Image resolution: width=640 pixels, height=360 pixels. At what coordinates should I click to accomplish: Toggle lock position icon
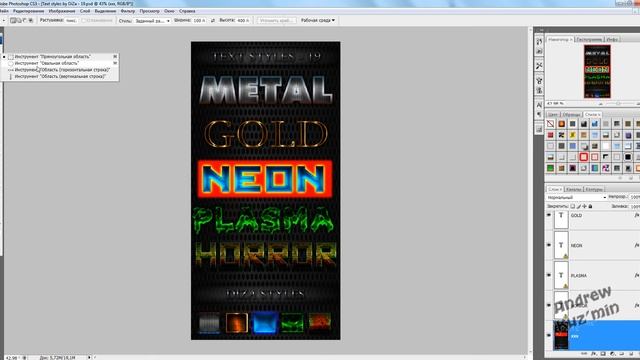click(584, 207)
